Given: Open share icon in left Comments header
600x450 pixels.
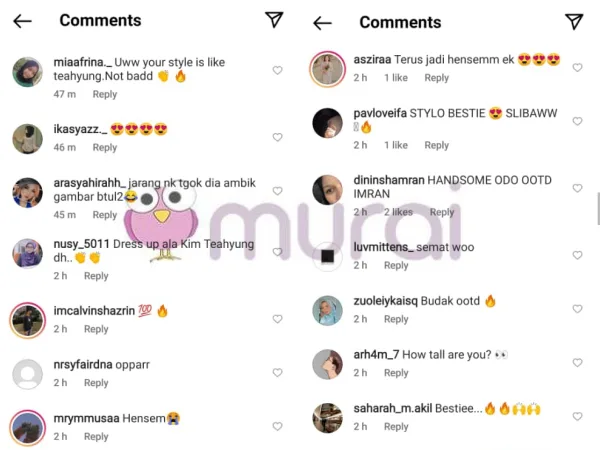Looking at the screenshot, I should pyautogui.click(x=274, y=20).
